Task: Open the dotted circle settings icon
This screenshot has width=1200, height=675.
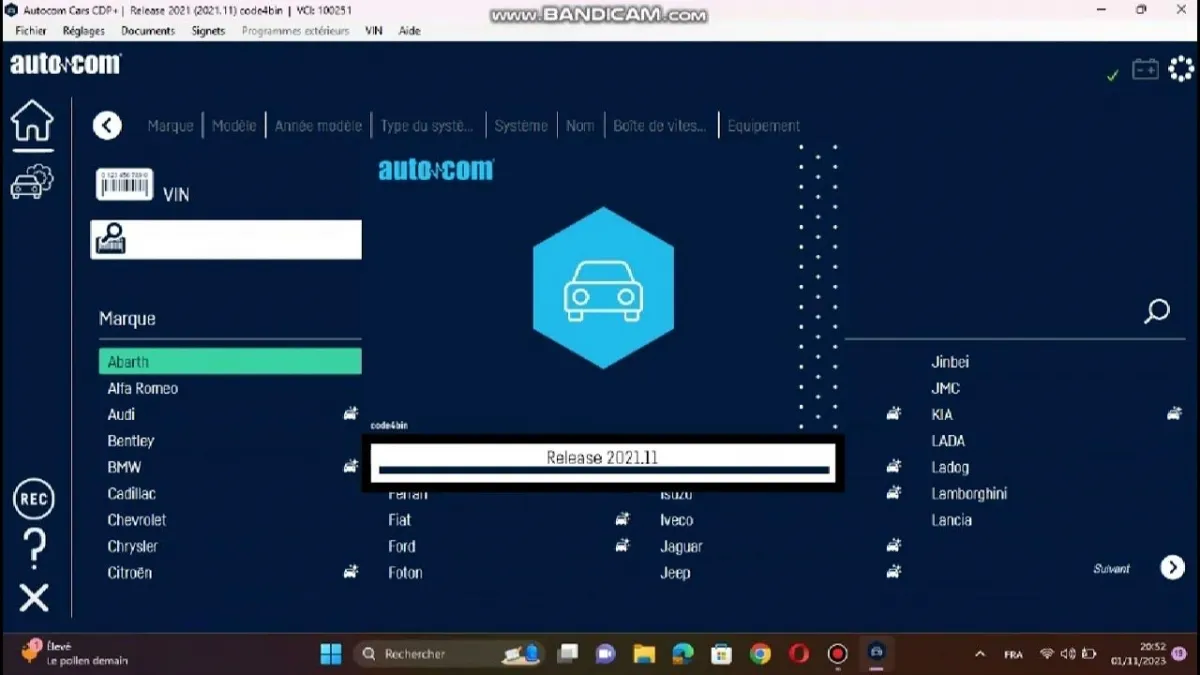Action: click(x=1181, y=69)
